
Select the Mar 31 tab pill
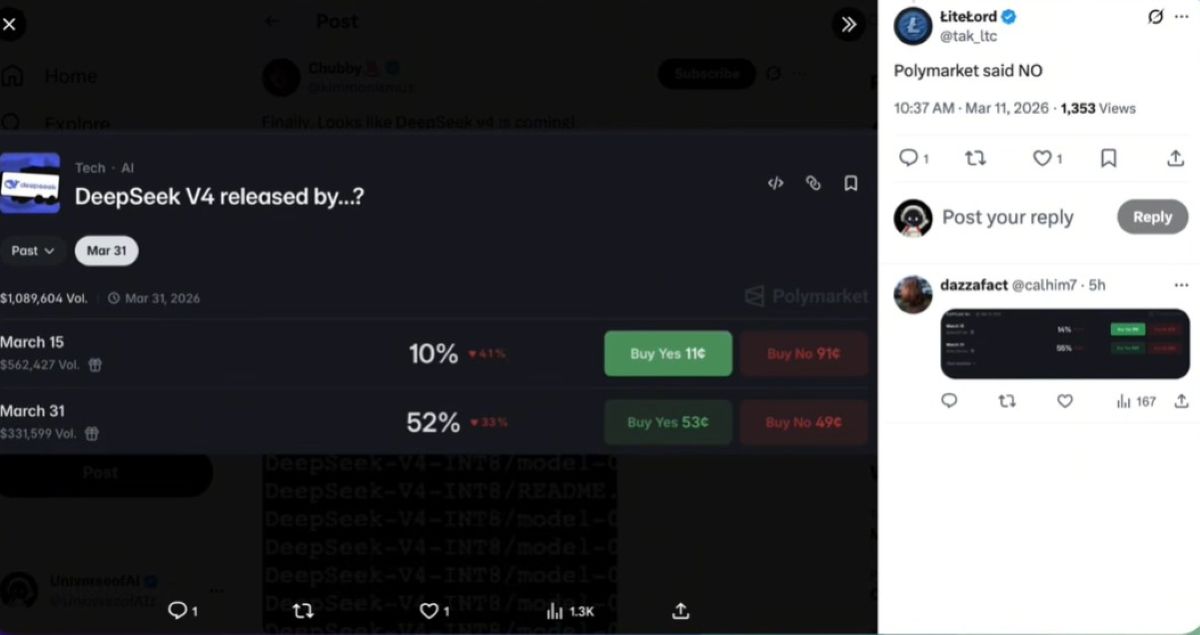(106, 251)
